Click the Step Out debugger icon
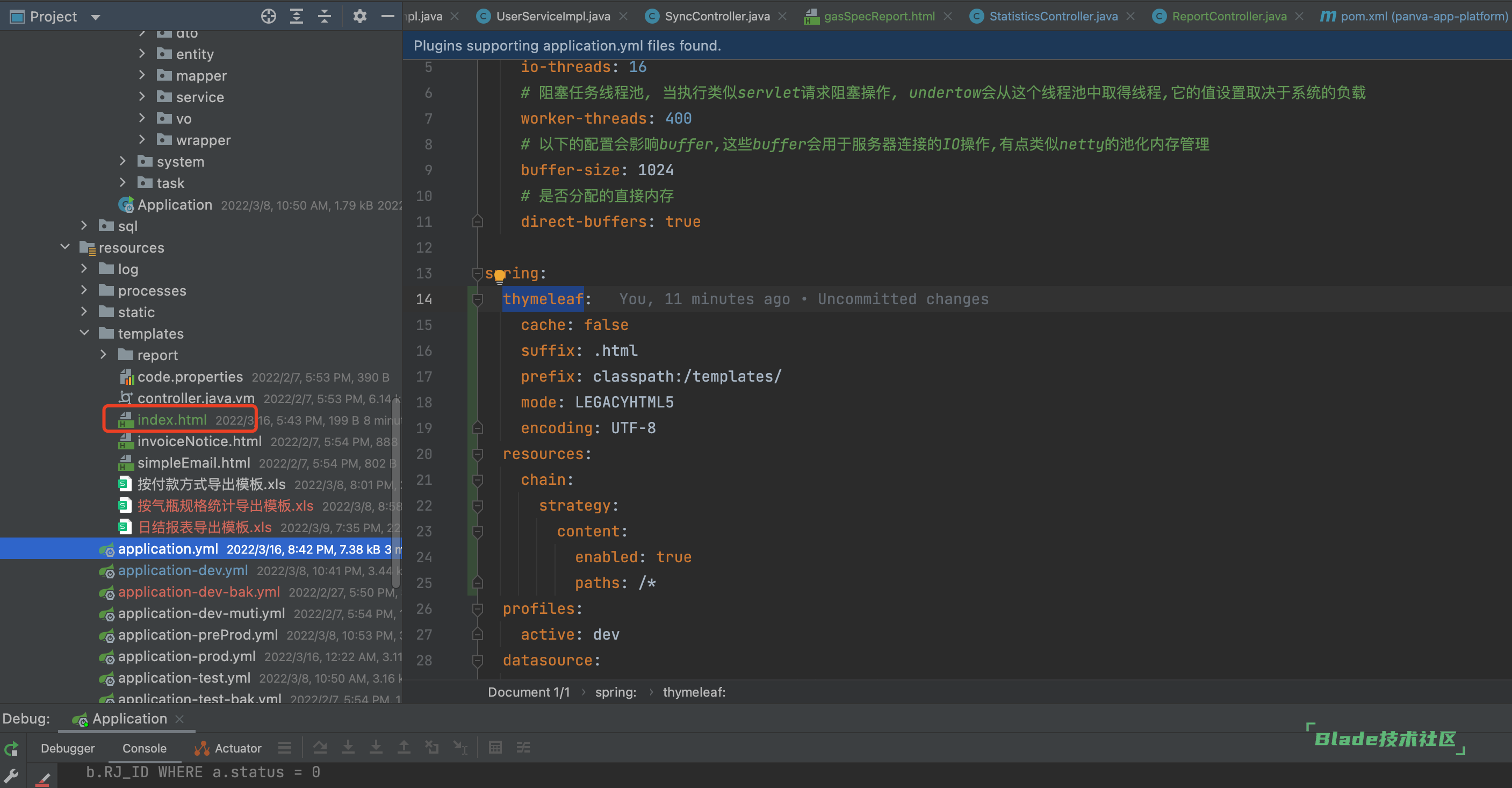 (x=404, y=748)
